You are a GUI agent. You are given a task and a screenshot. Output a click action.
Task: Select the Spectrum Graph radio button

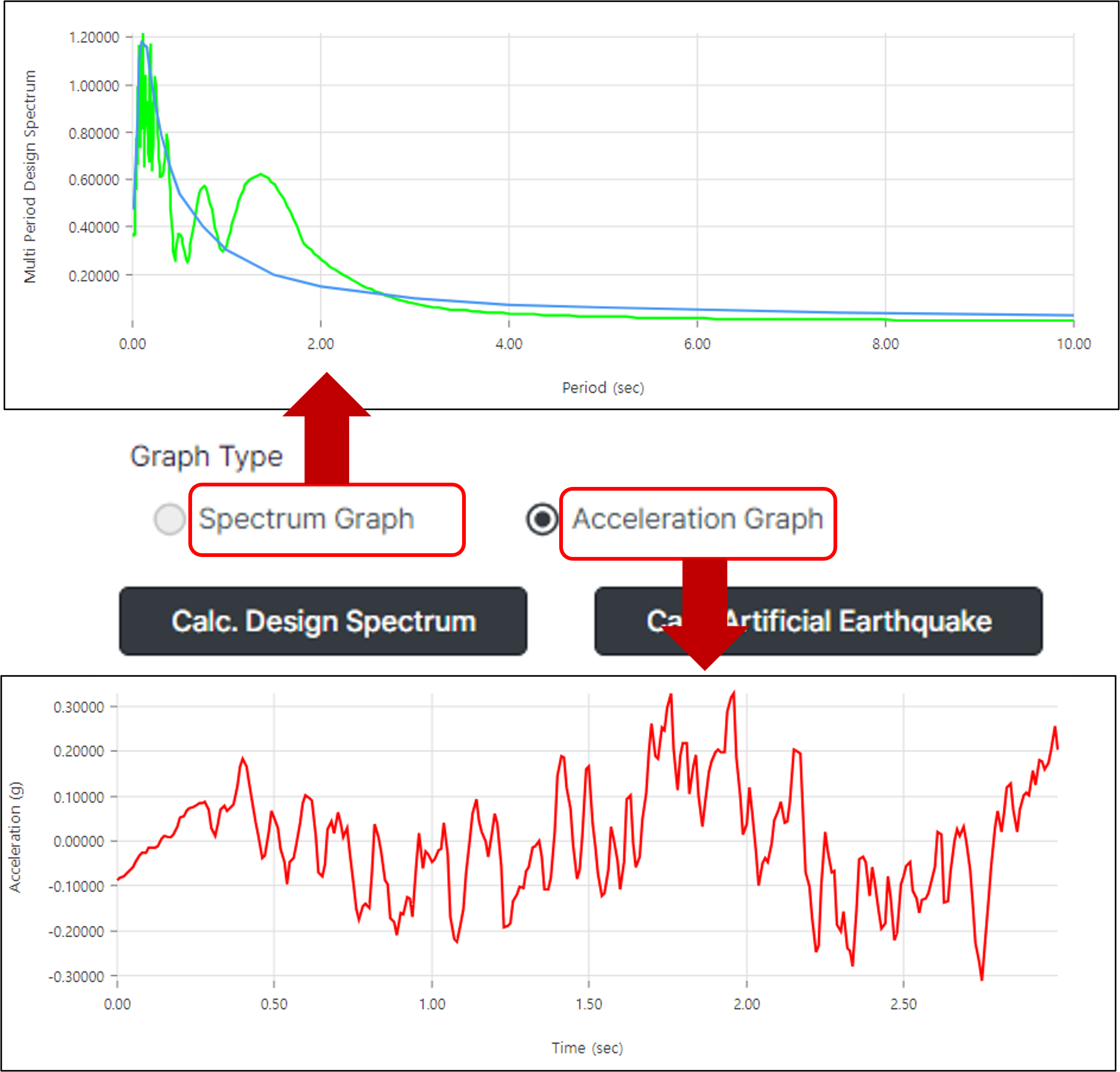click(169, 519)
